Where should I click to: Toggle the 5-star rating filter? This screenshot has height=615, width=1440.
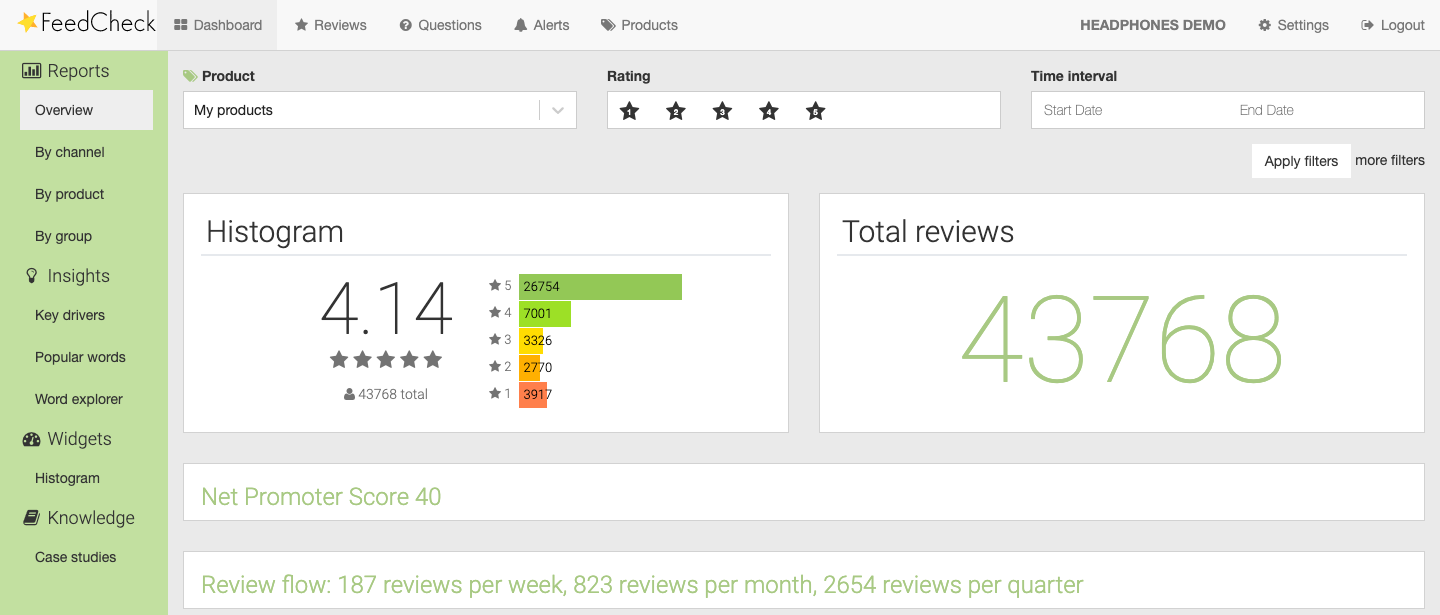pos(816,111)
